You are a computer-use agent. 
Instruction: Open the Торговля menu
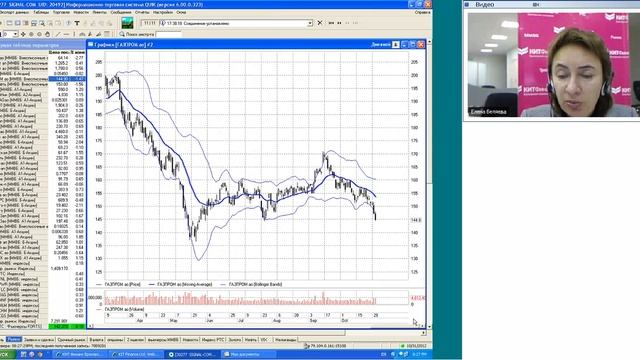61,12
